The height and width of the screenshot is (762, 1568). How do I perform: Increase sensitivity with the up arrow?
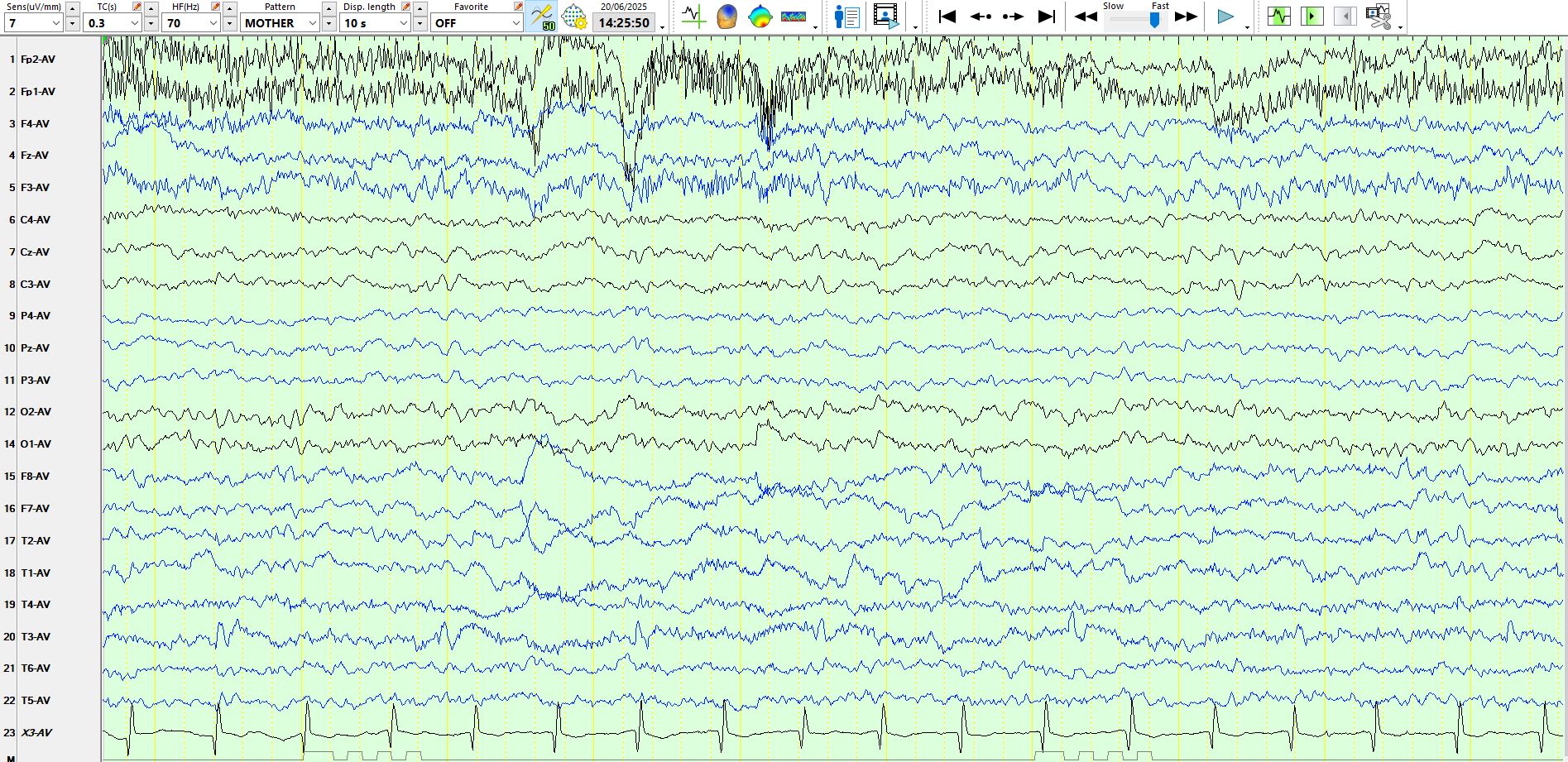coord(72,8)
